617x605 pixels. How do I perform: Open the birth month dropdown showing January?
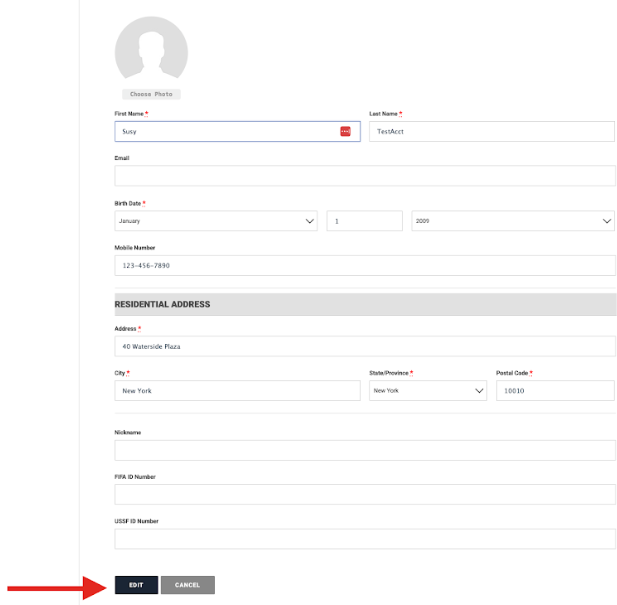pos(216,221)
